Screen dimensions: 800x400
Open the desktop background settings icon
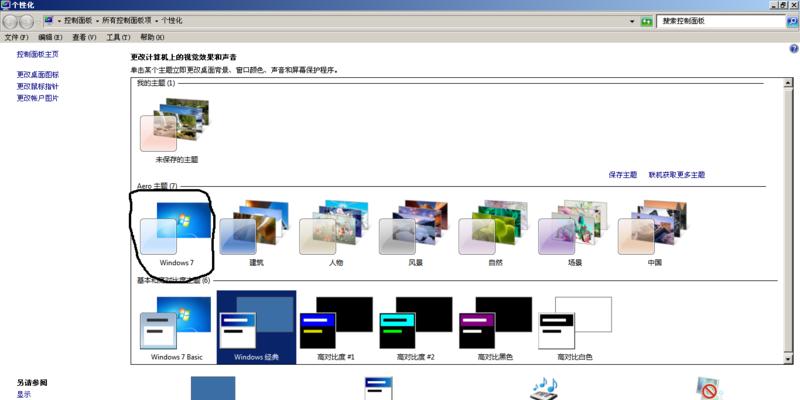213,388
